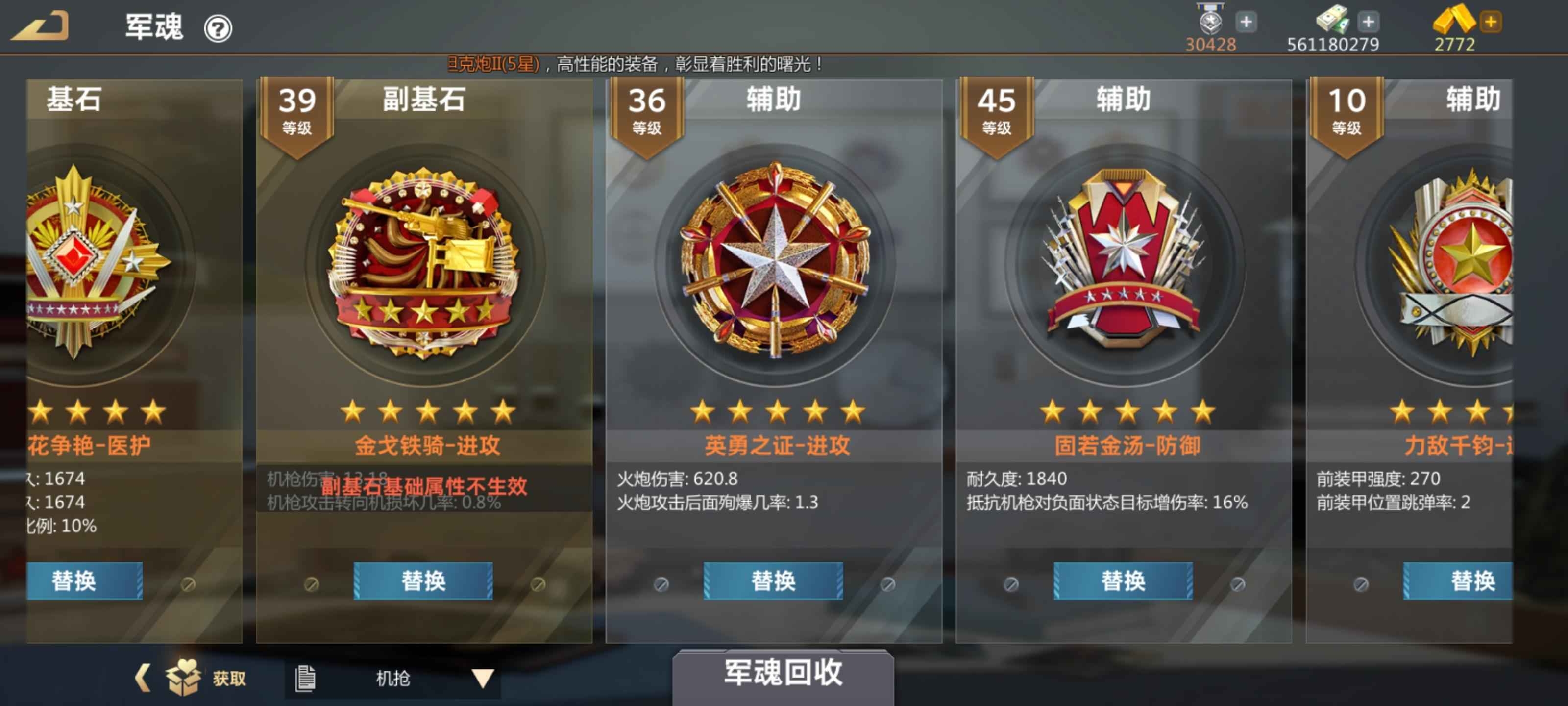This screenshot has width=1568, height=706.
Task: Add cash using the plus icon
Action: pyautogui.click(x=1369, y=22)
